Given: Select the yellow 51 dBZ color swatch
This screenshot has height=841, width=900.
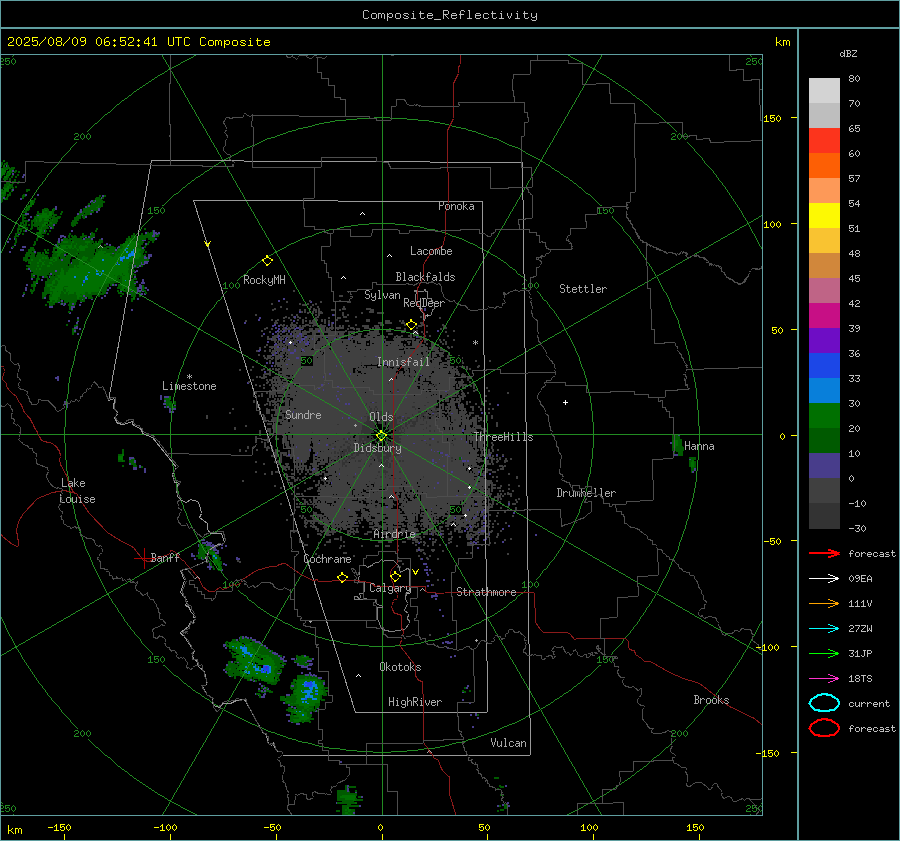Looking at the screenshot, I should point(824,216).
